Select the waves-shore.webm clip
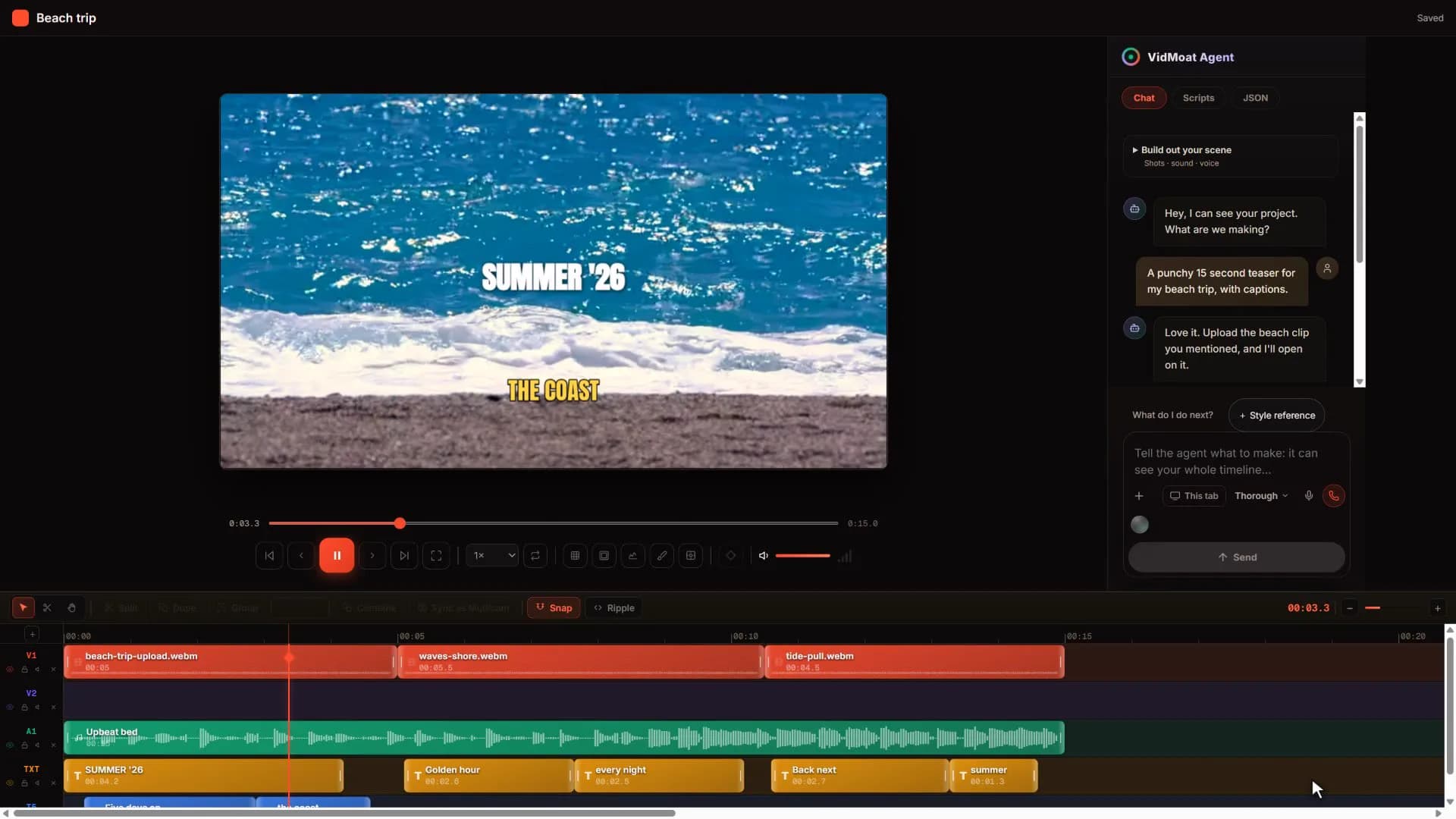Viewport: 1456px width, 819px height. tap(580, 661)
